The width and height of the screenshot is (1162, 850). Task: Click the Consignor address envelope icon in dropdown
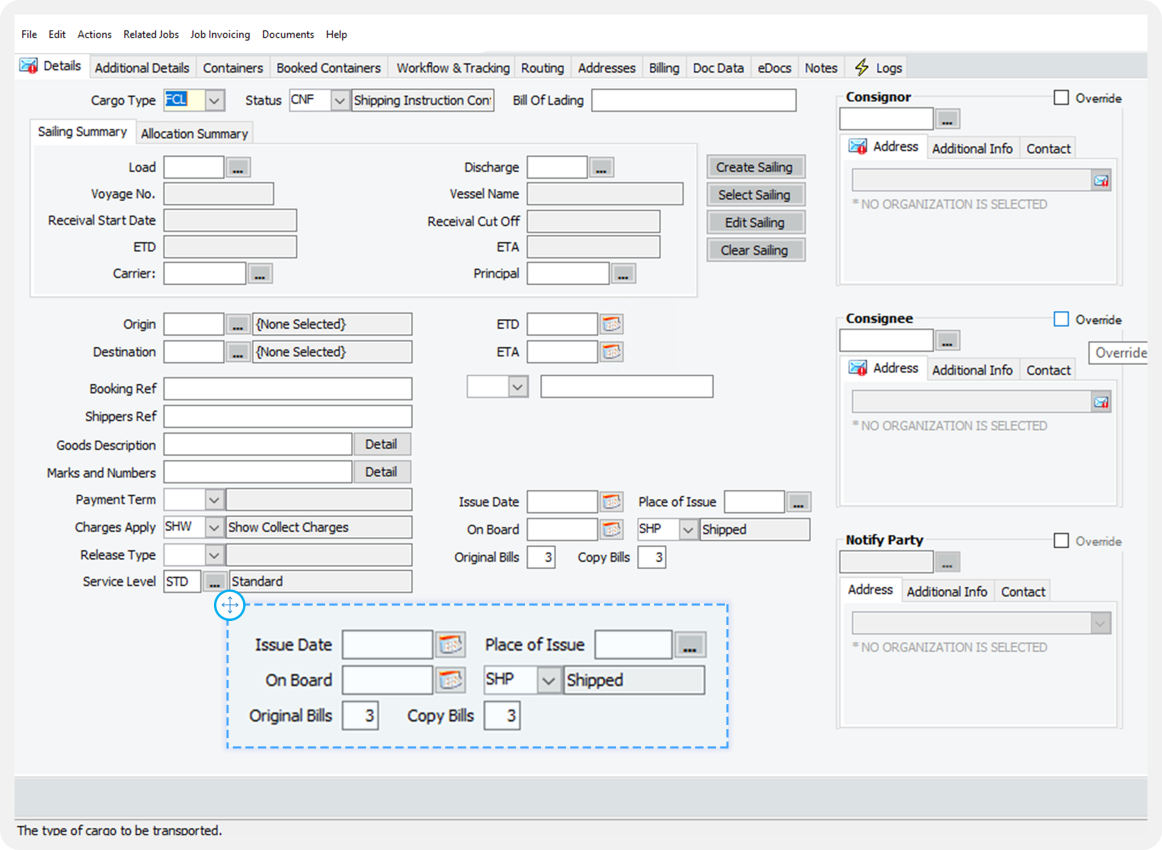pyautogui.click(x=1100, y=181)
